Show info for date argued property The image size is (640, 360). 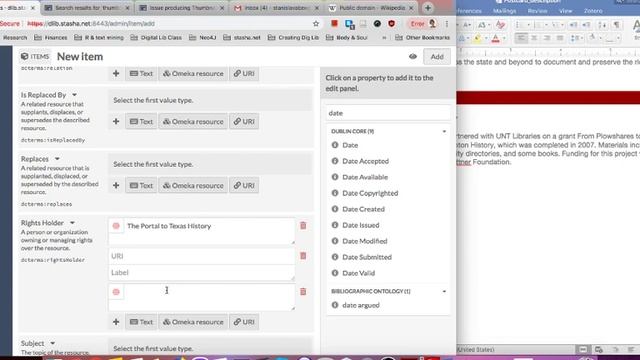335,305
